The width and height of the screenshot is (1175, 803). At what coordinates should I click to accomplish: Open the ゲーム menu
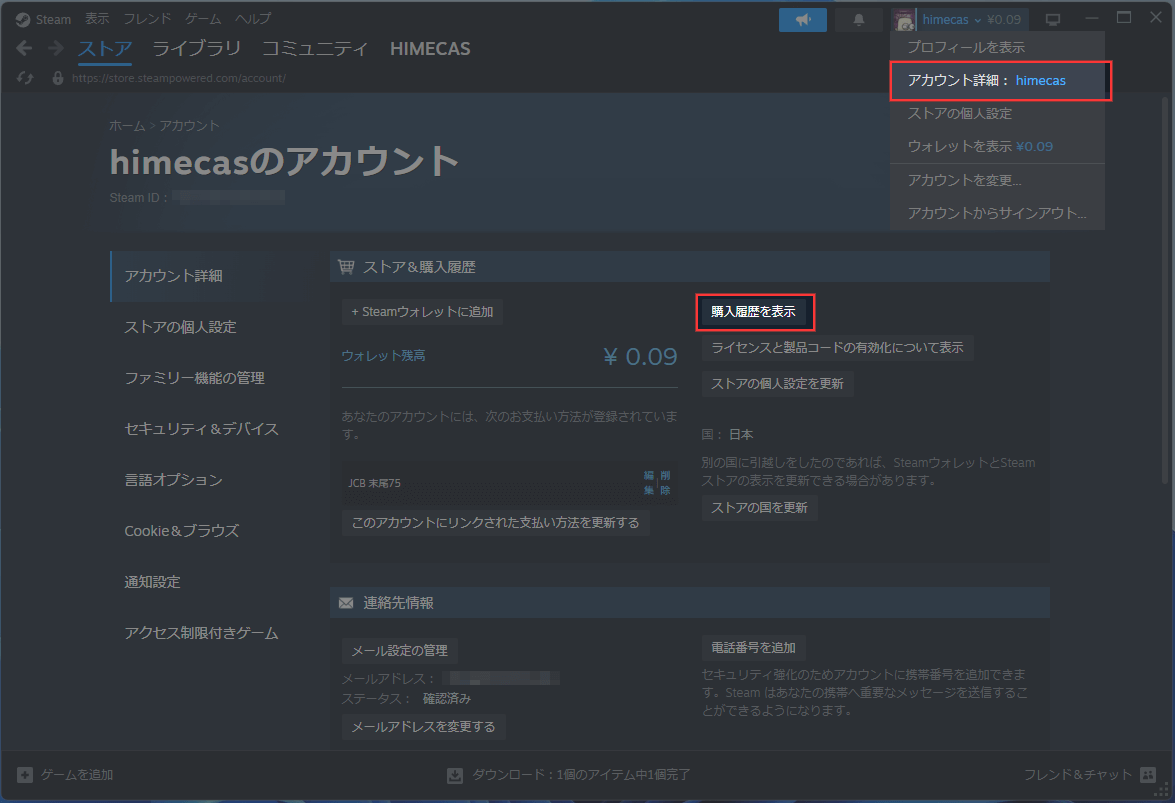(x=203, y=19)
